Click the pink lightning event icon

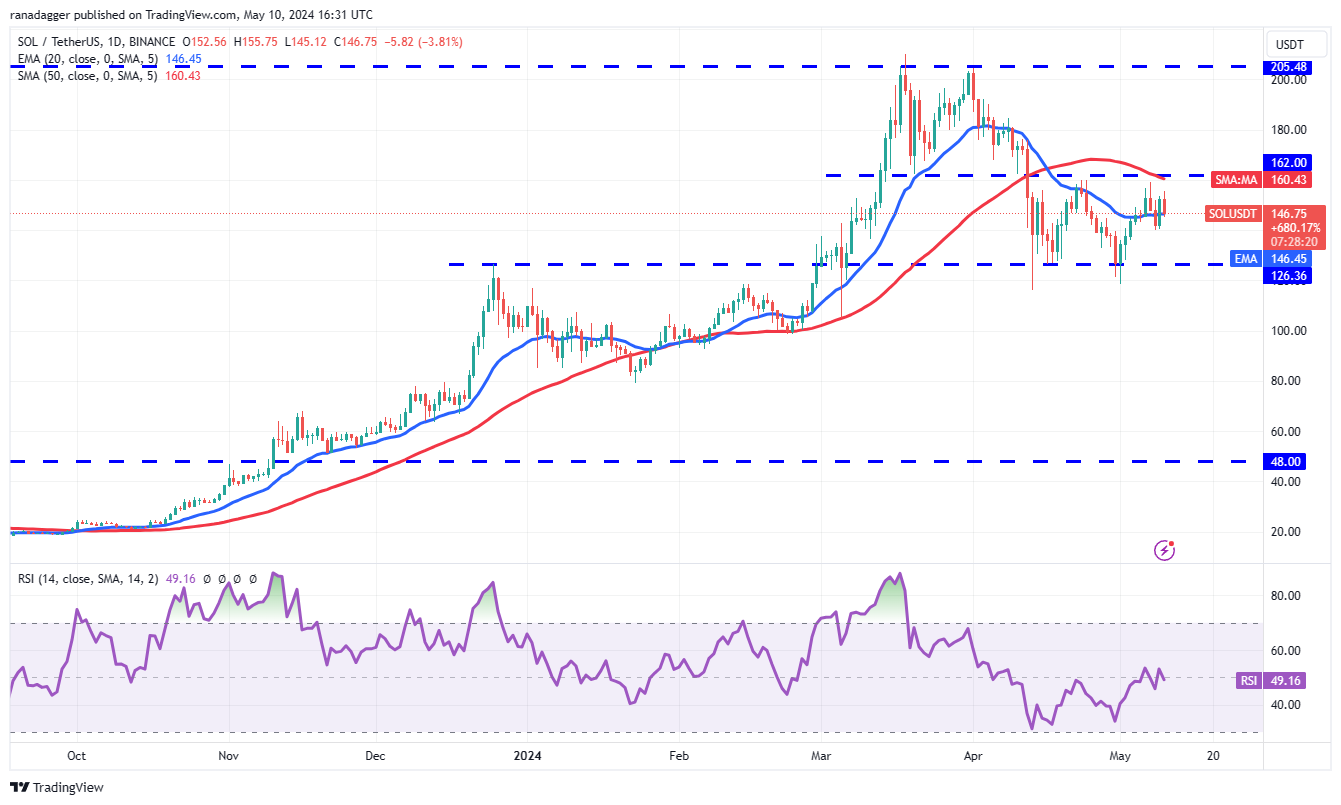(1164, 549)
